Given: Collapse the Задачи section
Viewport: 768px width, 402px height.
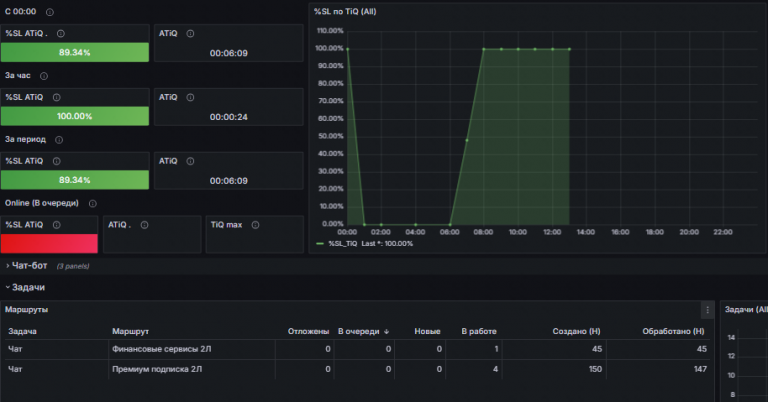Looking at the screenshot, I should click(24, 287).
